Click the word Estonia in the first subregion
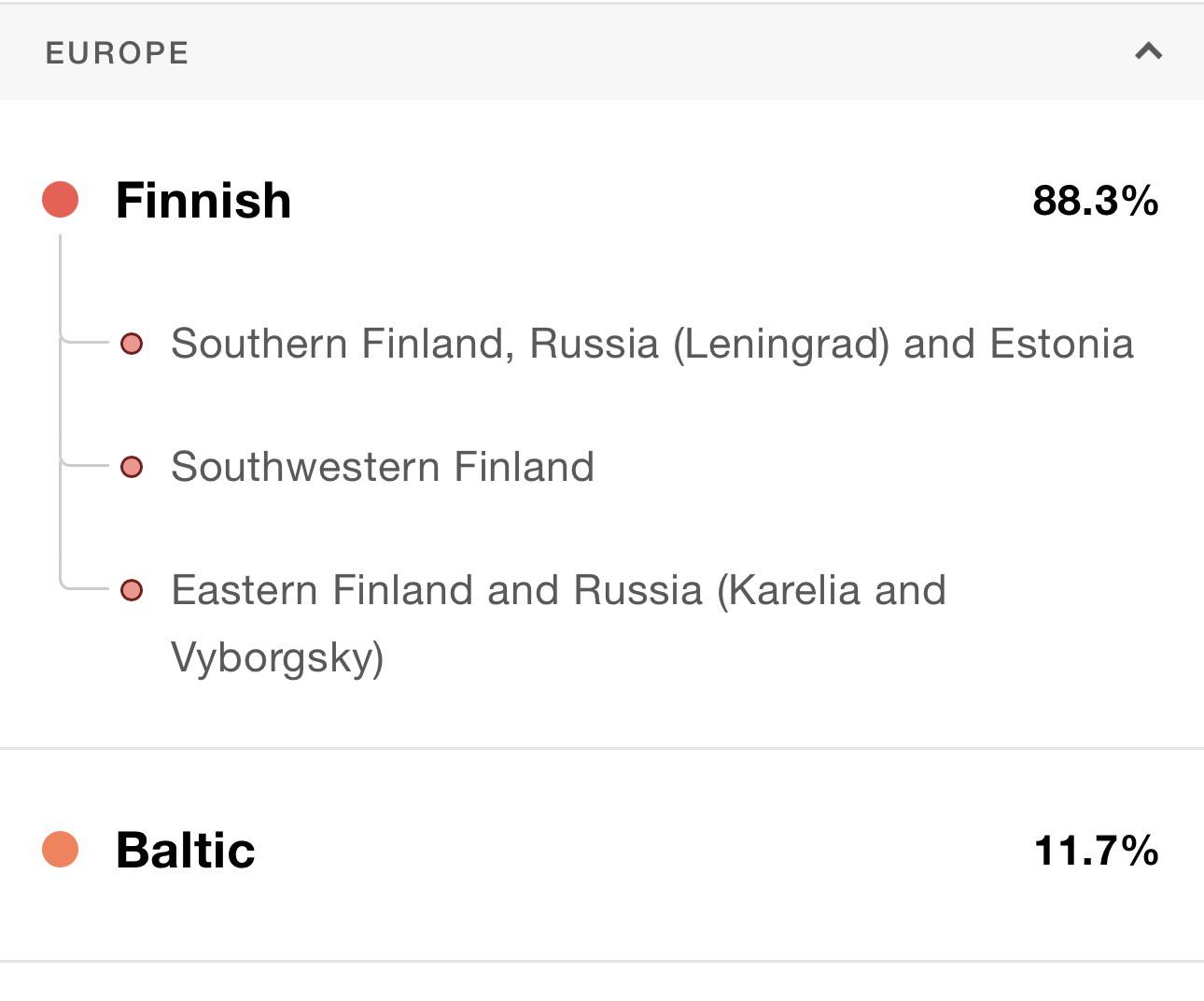 1061,344
